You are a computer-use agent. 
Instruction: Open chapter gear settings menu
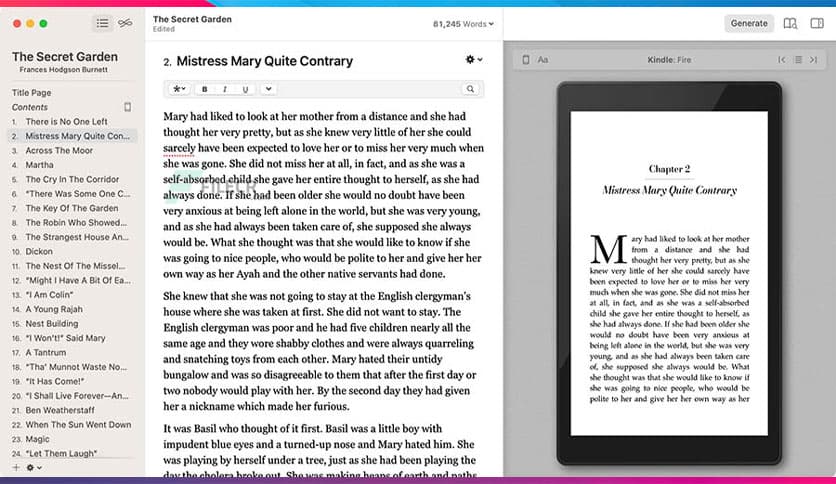[x=474, y=60]
